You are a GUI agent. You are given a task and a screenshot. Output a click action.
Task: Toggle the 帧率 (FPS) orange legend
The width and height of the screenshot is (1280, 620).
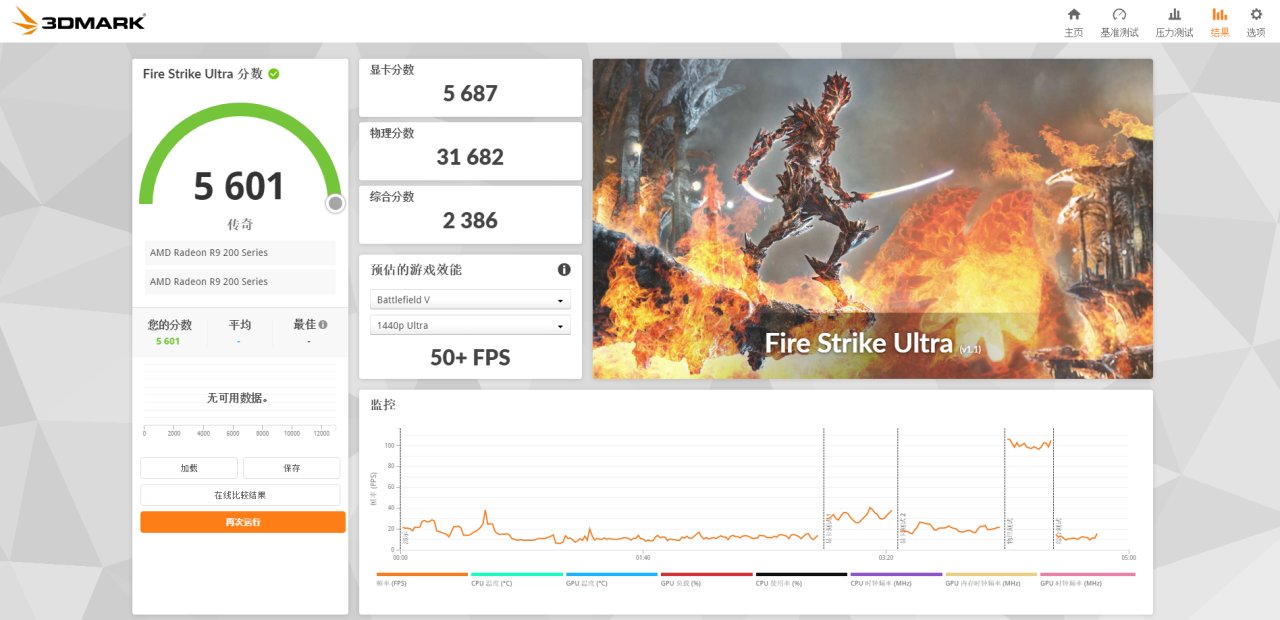click(x=421, y=579)
